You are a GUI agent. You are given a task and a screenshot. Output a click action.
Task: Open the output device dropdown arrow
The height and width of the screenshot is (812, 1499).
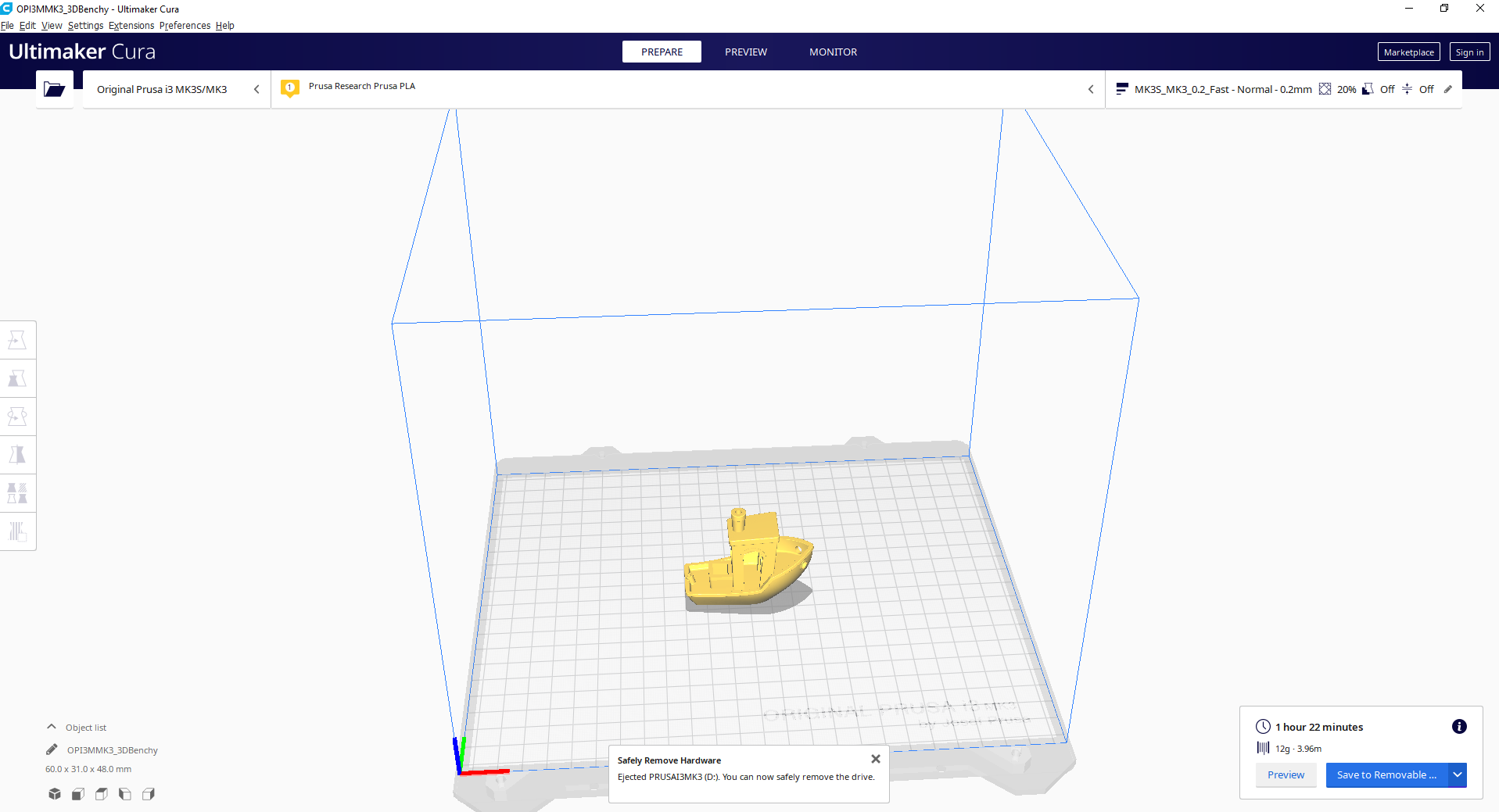click(1458, 775)
